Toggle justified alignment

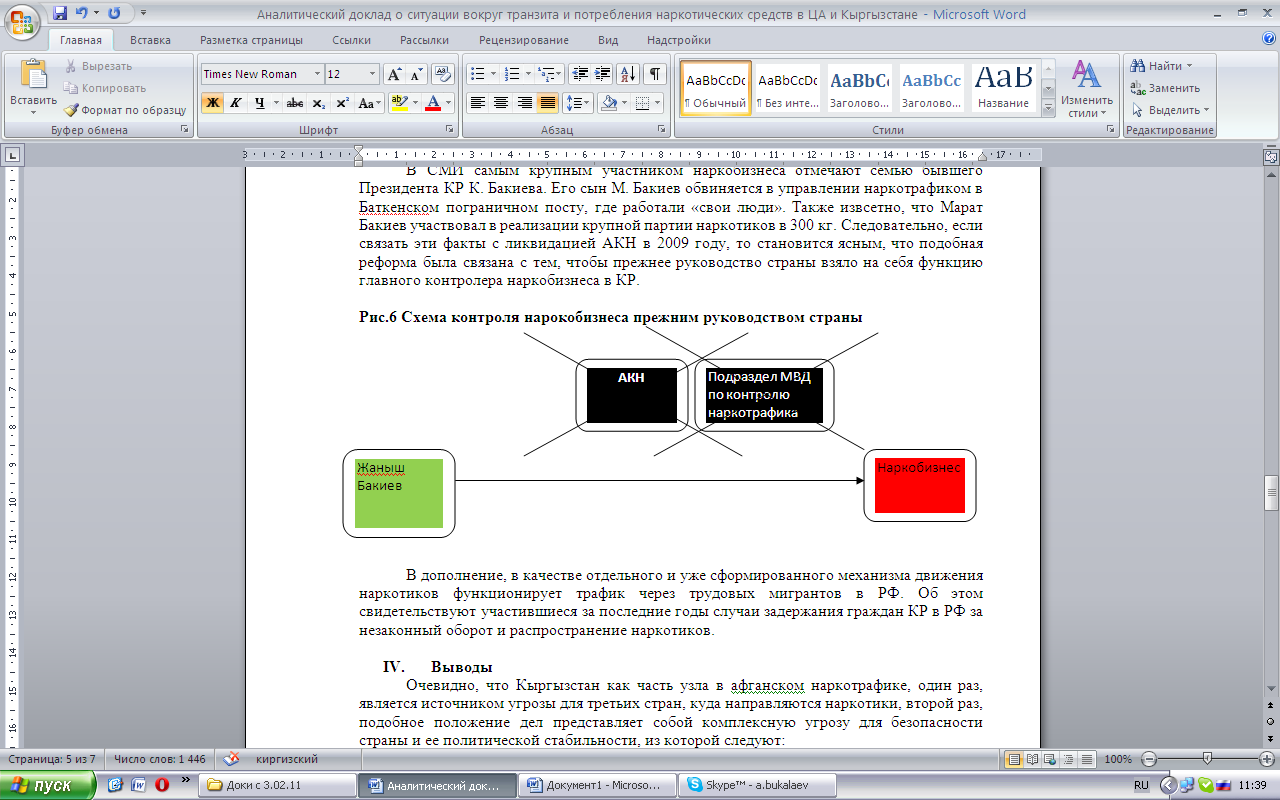pyautogui.click(x=548, y=102)
